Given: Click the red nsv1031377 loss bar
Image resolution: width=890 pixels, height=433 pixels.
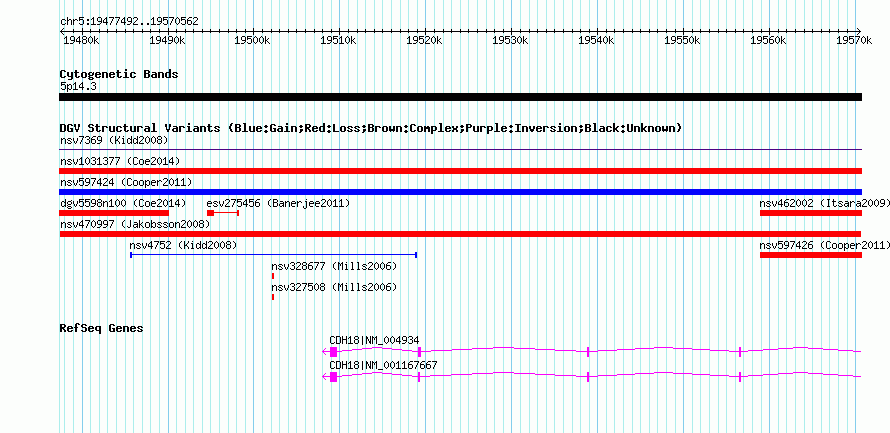Looking at the screenshot, I should pos(460,171).
